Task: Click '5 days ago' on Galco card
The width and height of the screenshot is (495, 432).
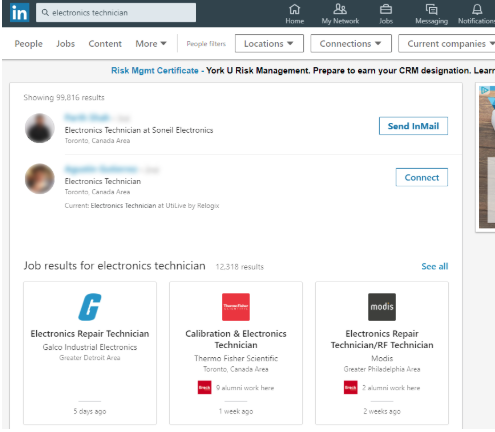Action: [x=90, y=411]
